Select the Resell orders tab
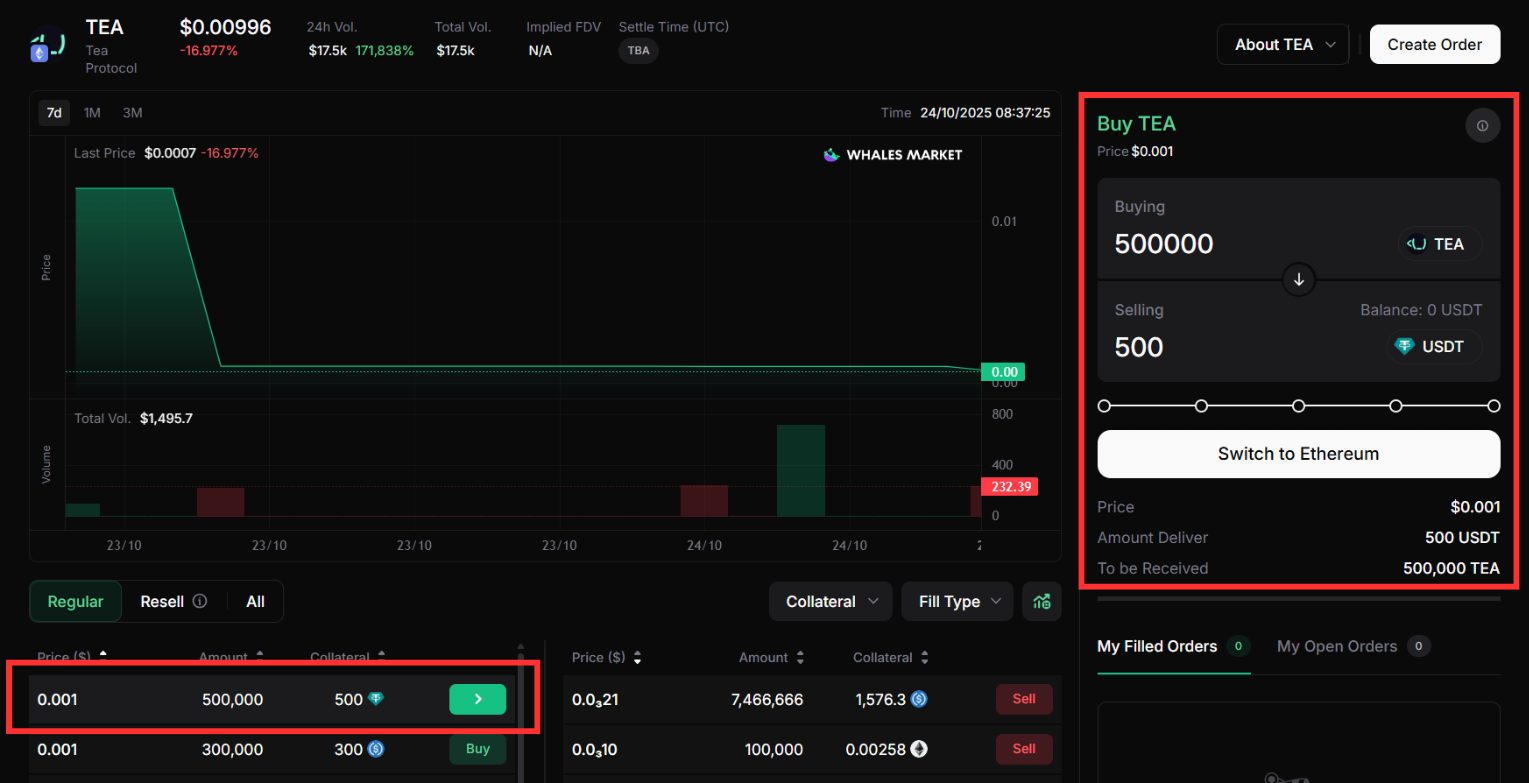This screenshot has height=783, width=1529. (162, 601)
